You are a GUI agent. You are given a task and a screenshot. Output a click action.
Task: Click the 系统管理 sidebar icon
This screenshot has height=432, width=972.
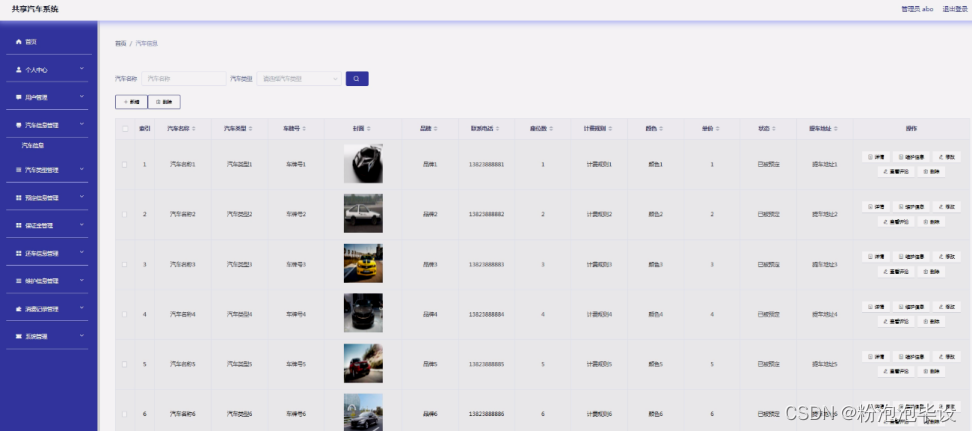point(18,336)
